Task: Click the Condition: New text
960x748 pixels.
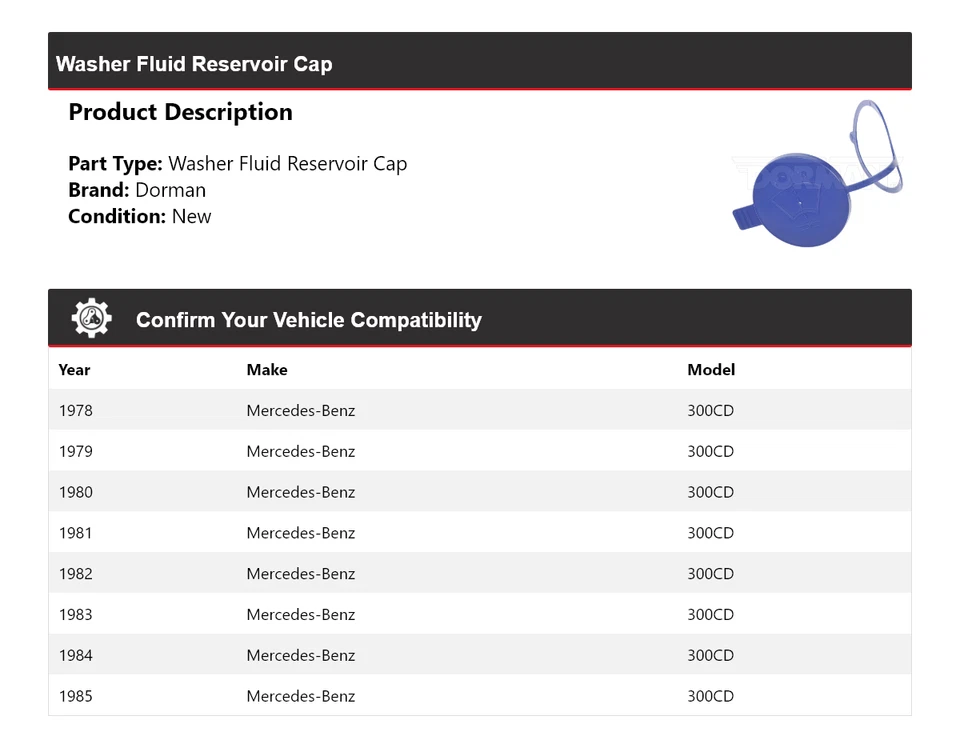Action: (x=140, y=216)
